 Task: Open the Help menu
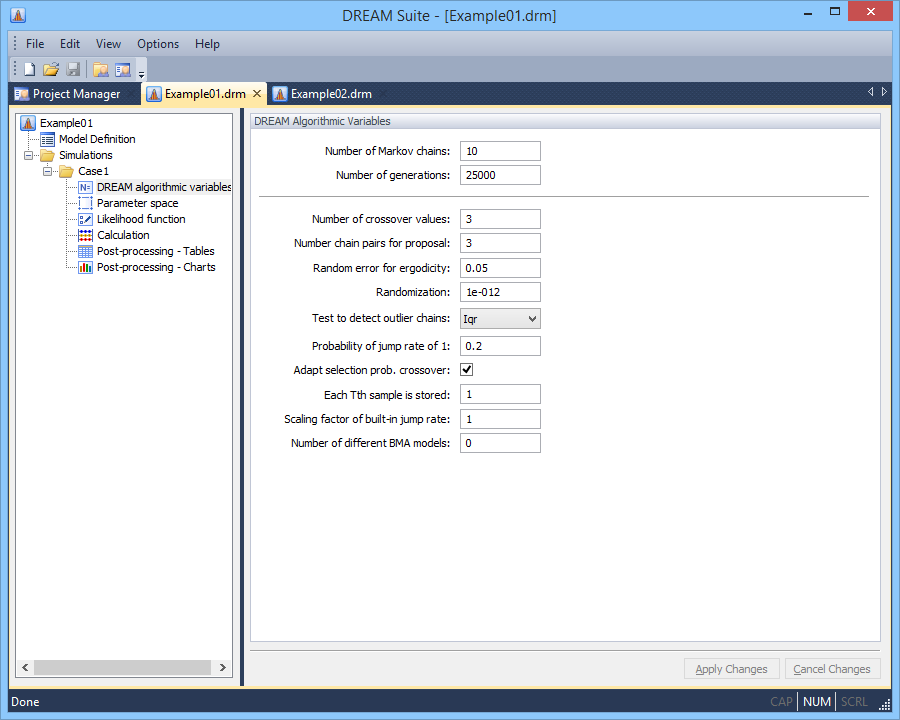pyautogui.click(x=207, y=44)
